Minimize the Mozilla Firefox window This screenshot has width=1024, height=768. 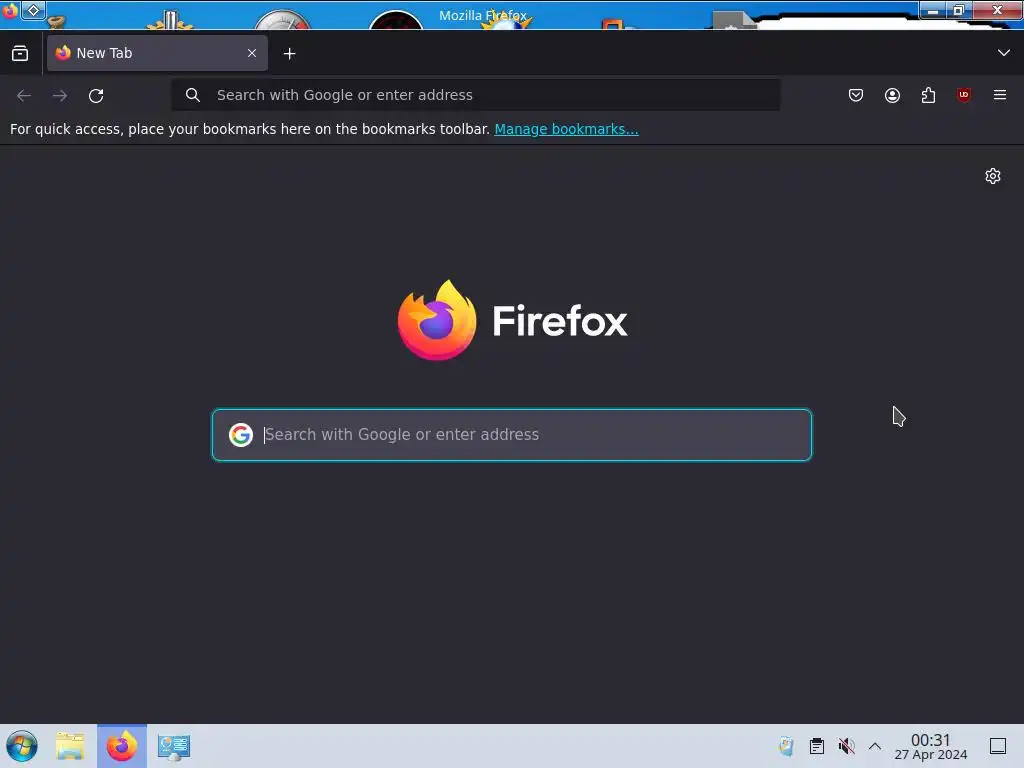point(933,10)
